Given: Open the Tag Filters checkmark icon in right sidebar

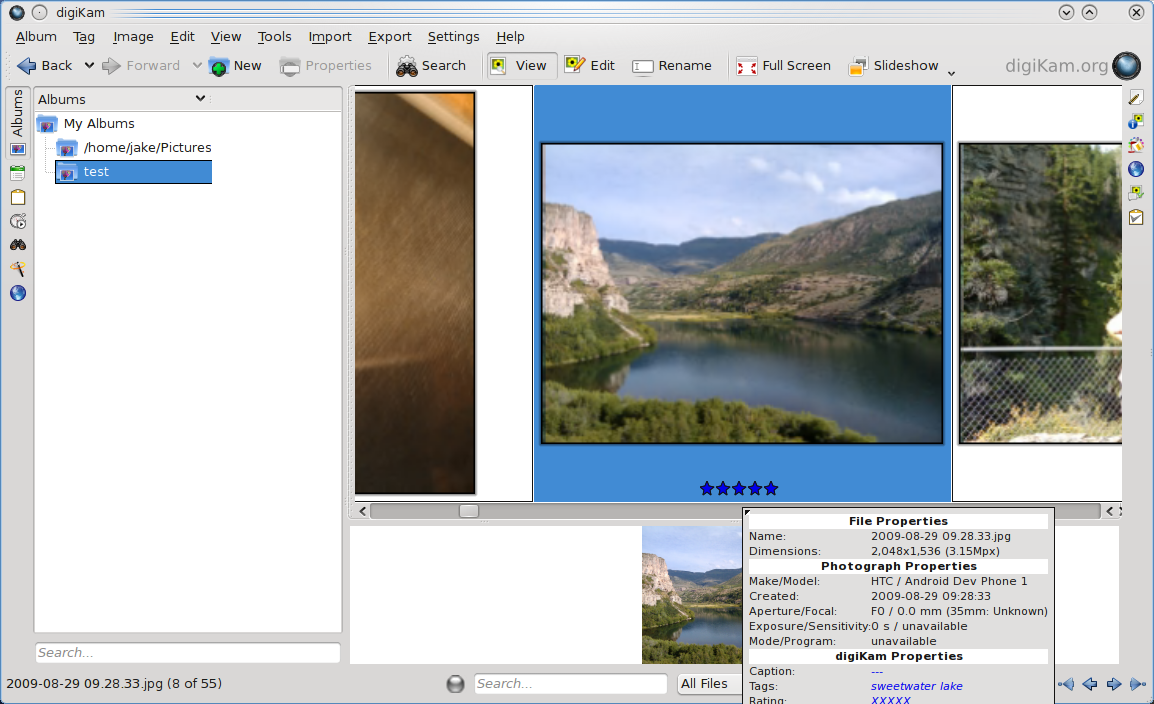Looking at the screenshot, I should [1136, 217].
